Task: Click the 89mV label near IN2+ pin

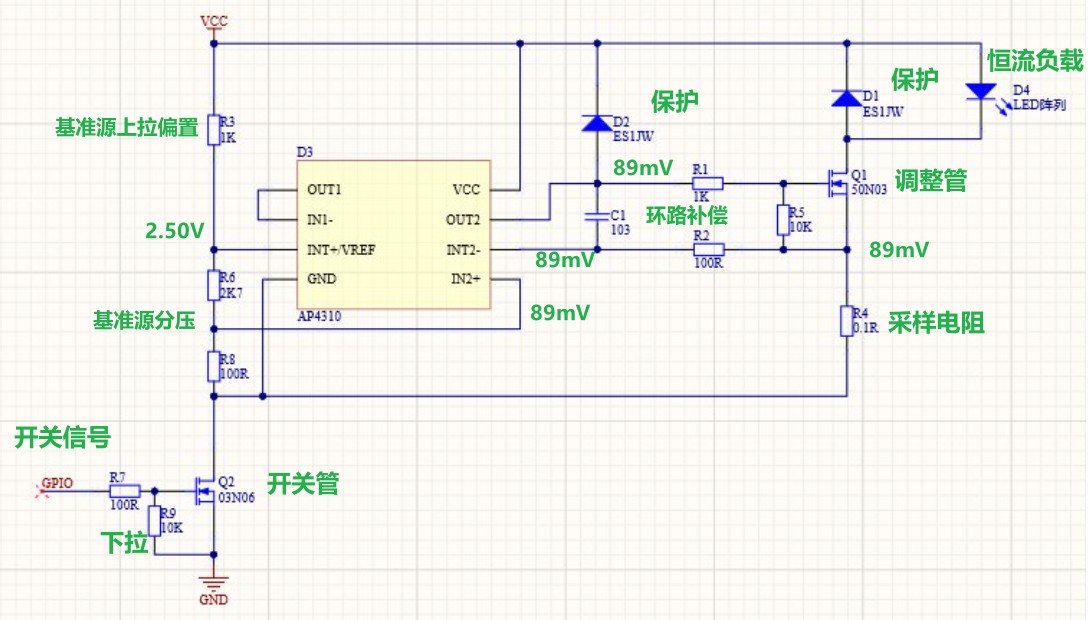Action: pyautogui.click(x=560, y=313)
